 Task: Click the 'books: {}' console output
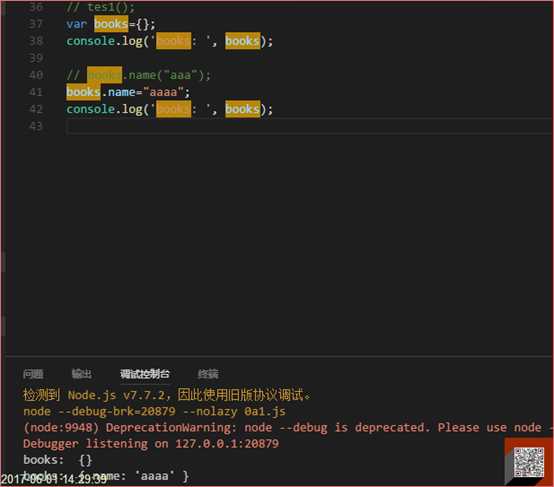click(58, 460)
